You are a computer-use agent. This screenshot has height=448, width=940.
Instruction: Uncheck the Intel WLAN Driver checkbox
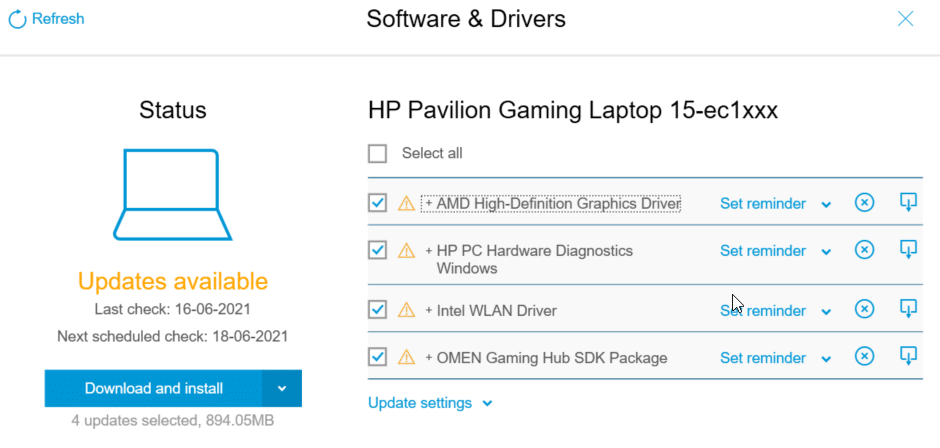tap(377, 309)
